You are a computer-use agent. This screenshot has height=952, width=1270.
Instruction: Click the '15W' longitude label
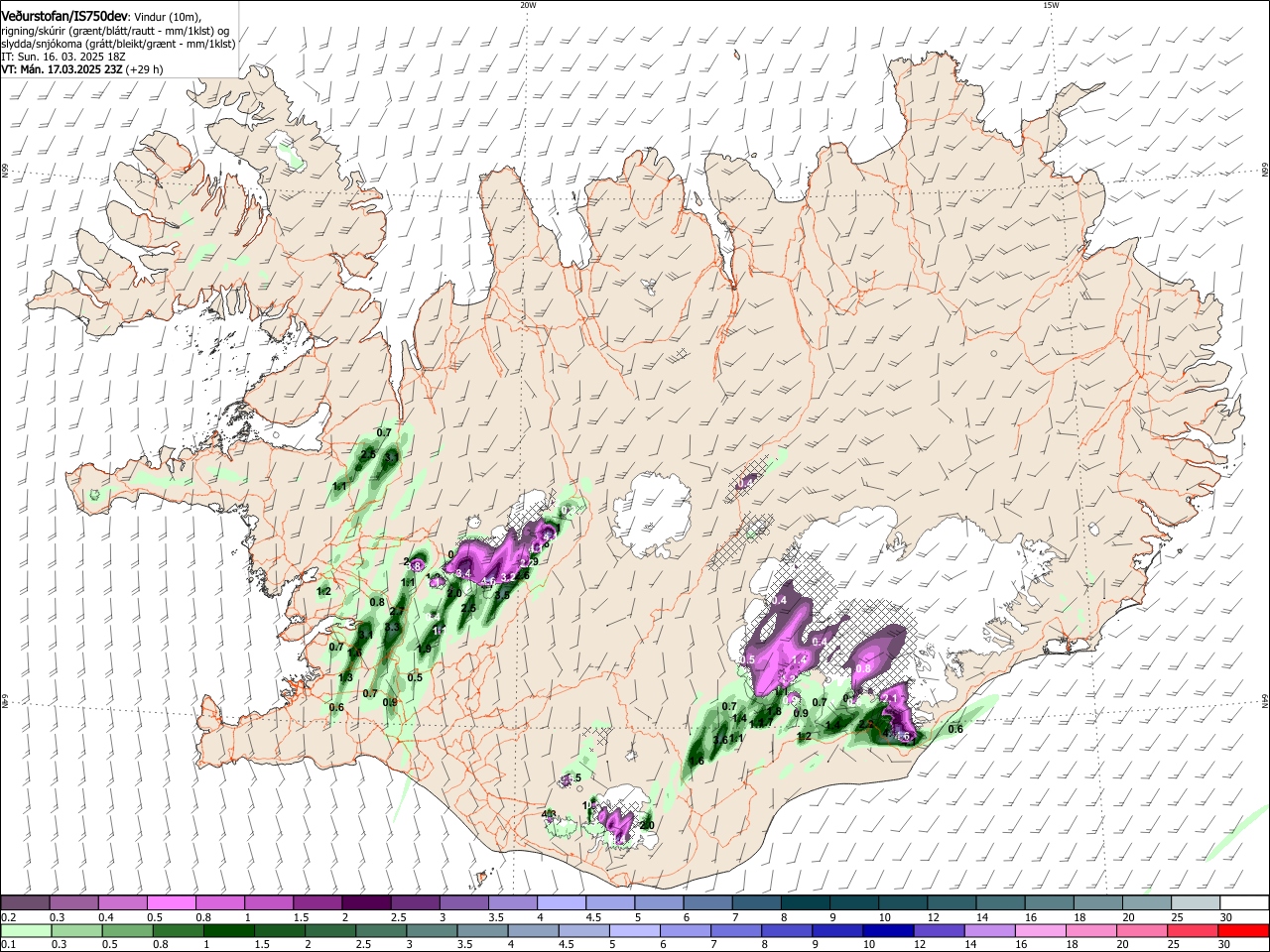(x=1052, y=5)
